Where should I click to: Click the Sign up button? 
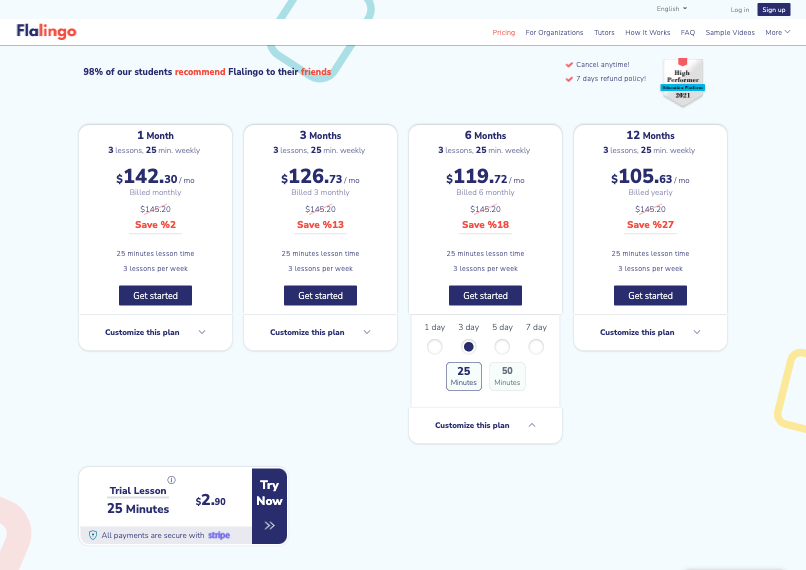[774, 10]
